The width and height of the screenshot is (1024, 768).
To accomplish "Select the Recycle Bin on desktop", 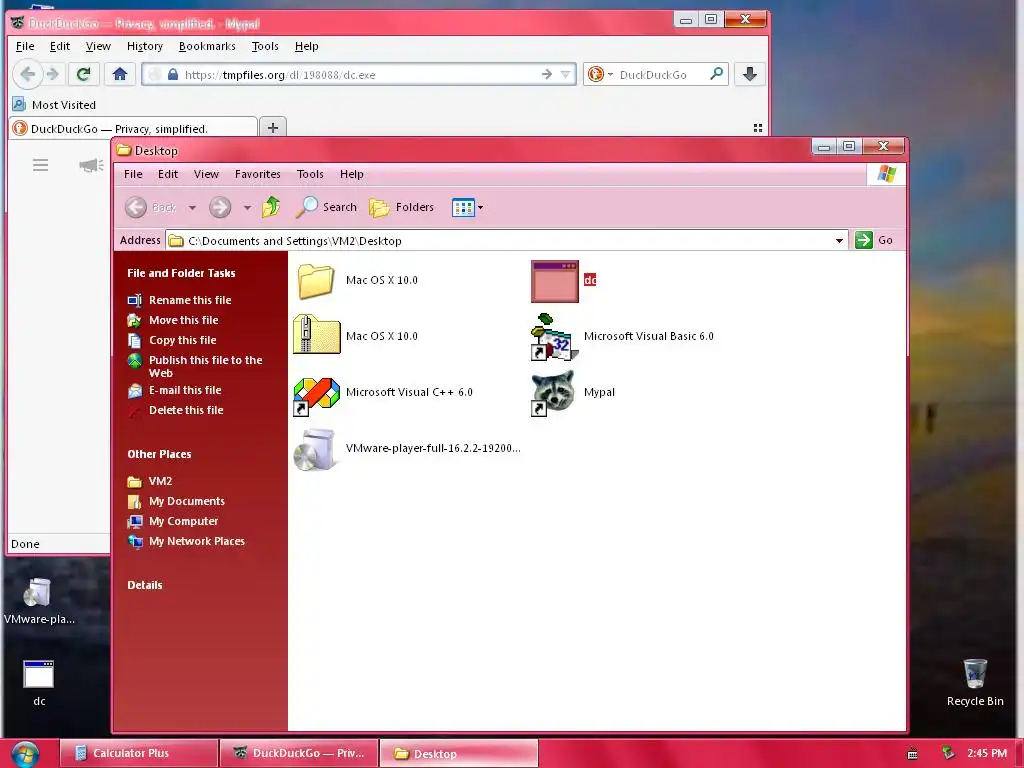I will tap(975, 683).
